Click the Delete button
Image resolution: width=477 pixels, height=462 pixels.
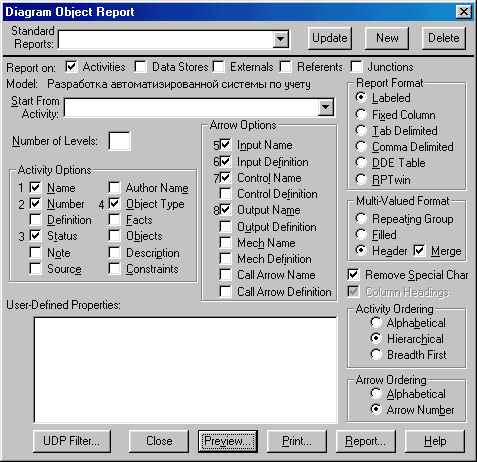pos(444,38)
